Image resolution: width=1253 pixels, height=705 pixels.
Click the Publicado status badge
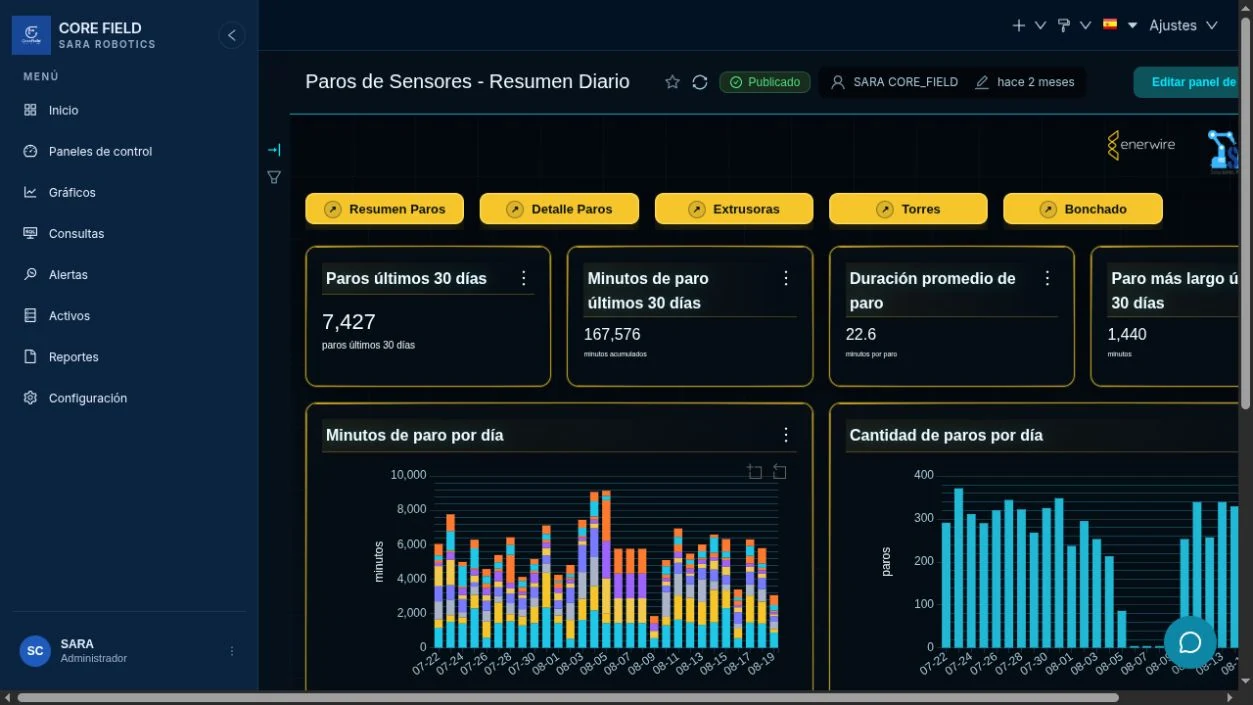pyautogui.click(x=765, y=82)
